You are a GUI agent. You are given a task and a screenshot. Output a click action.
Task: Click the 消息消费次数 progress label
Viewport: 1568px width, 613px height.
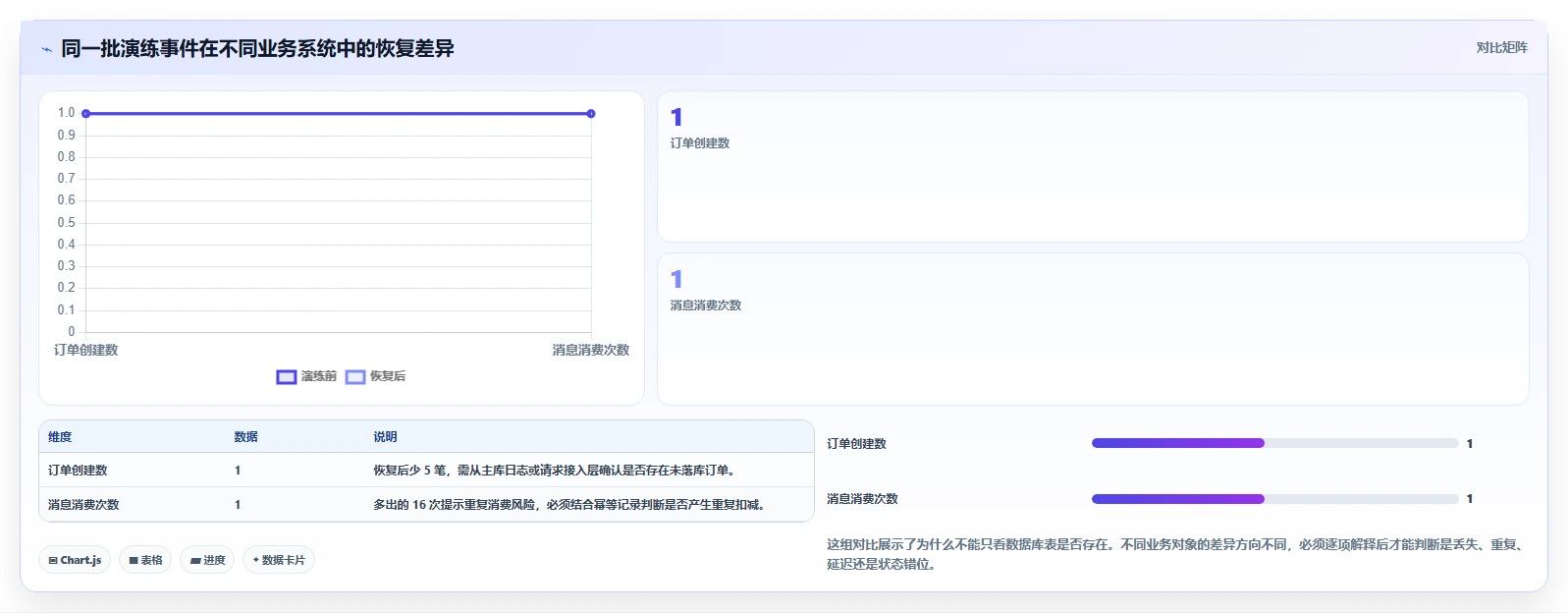coord(862,499)
